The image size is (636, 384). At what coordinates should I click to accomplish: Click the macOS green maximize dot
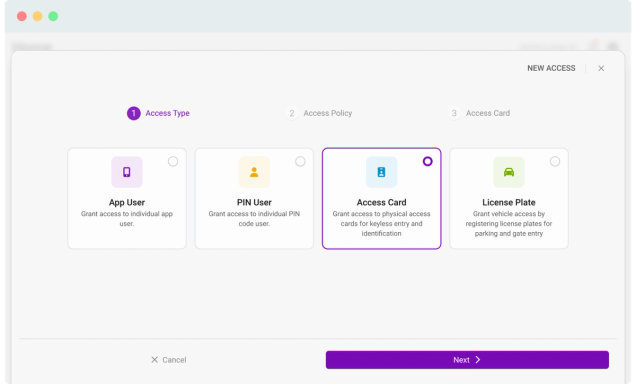pyautogui.click(x=53, y=16)
